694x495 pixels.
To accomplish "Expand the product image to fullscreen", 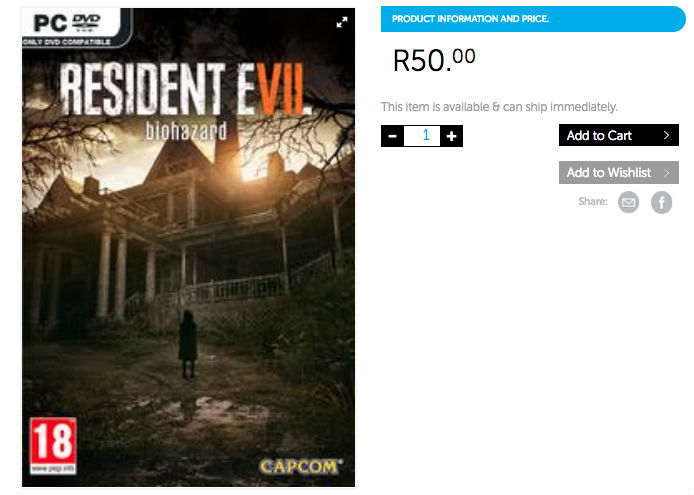I will click(342, 22).
